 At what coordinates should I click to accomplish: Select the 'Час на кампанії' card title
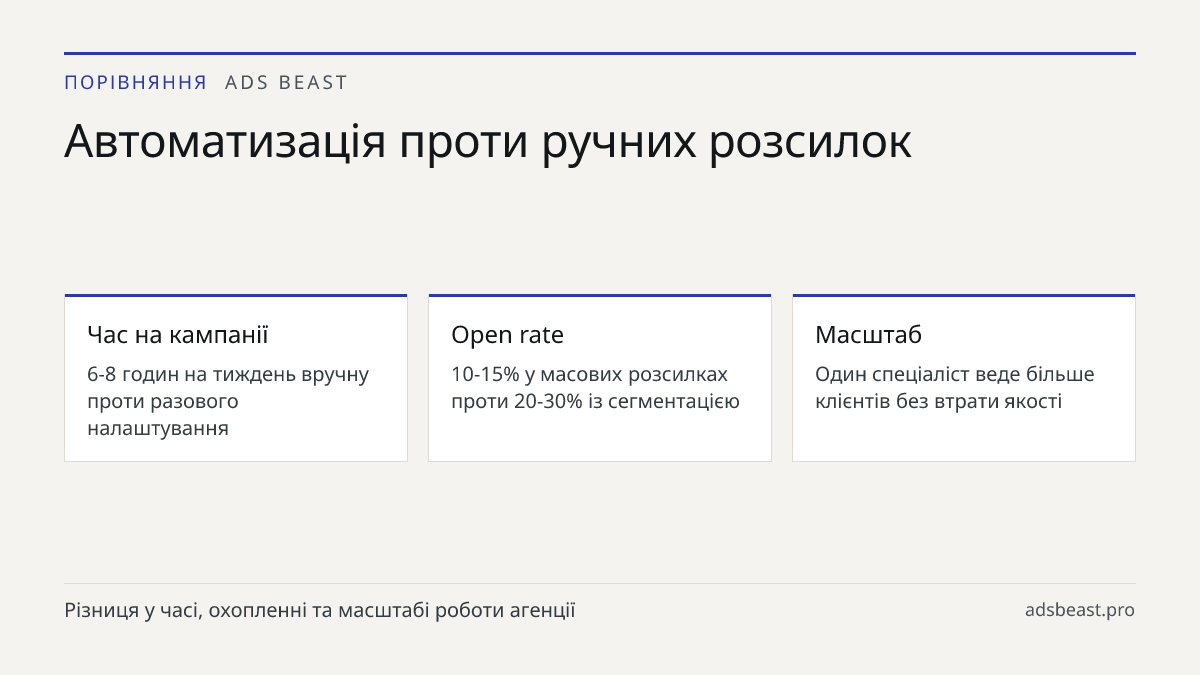pos(178,335)
